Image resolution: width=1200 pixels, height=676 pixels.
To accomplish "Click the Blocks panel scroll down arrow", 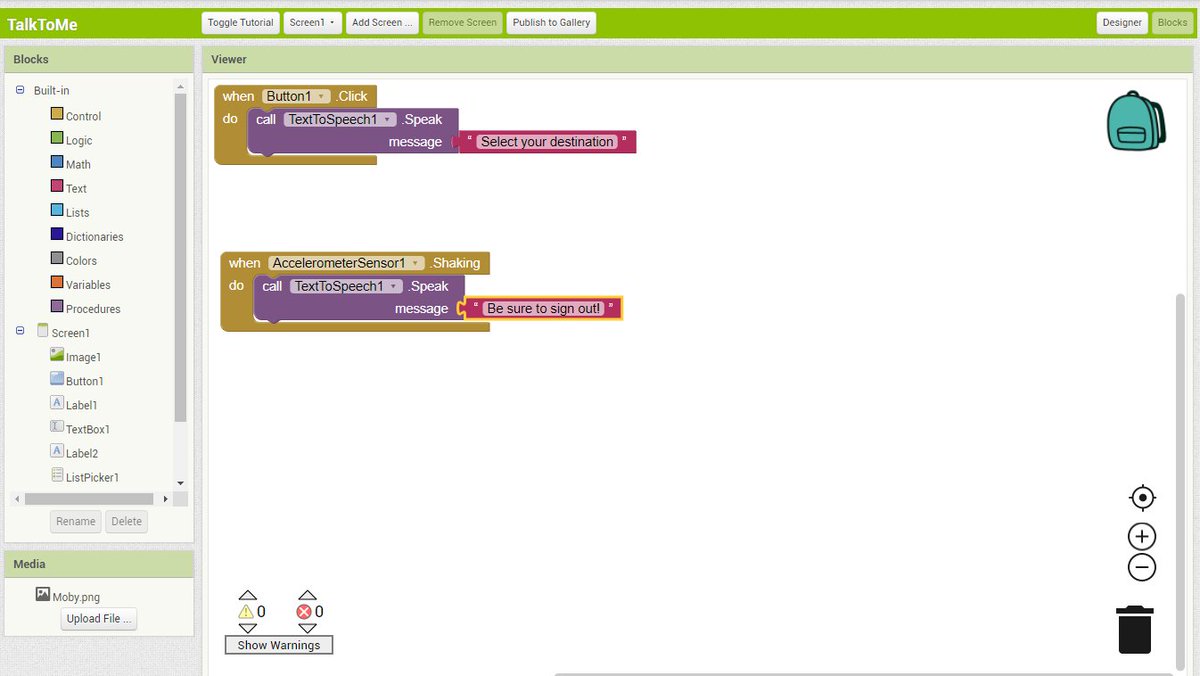I will point(181,483).
